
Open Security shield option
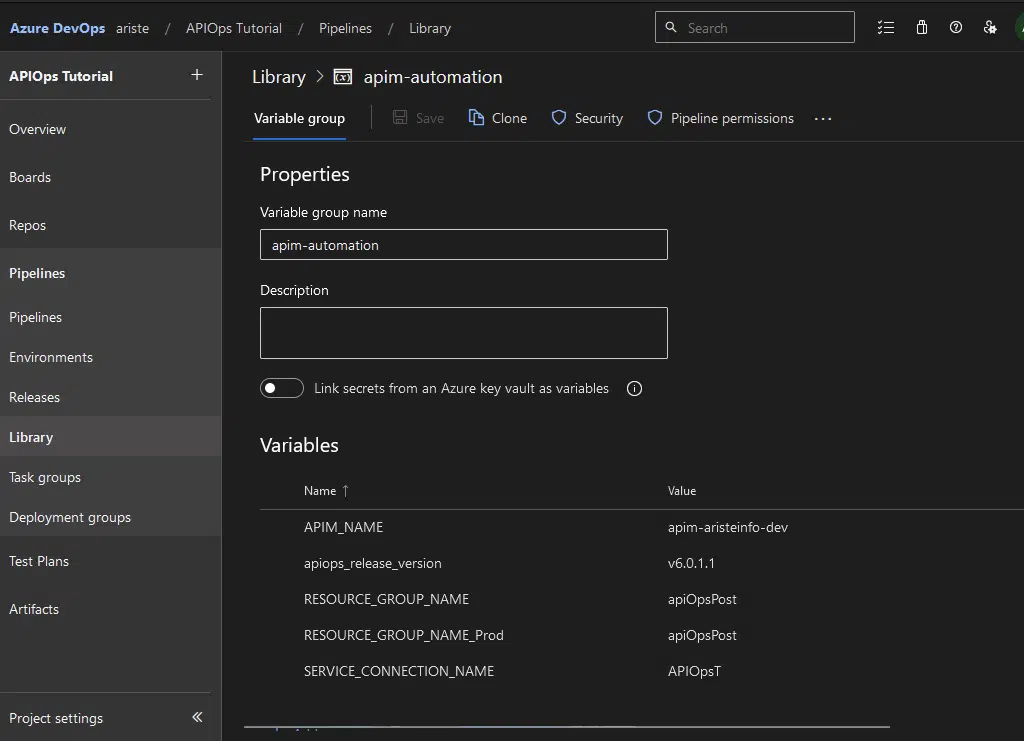pyautogui.click(x=587, y=118)
